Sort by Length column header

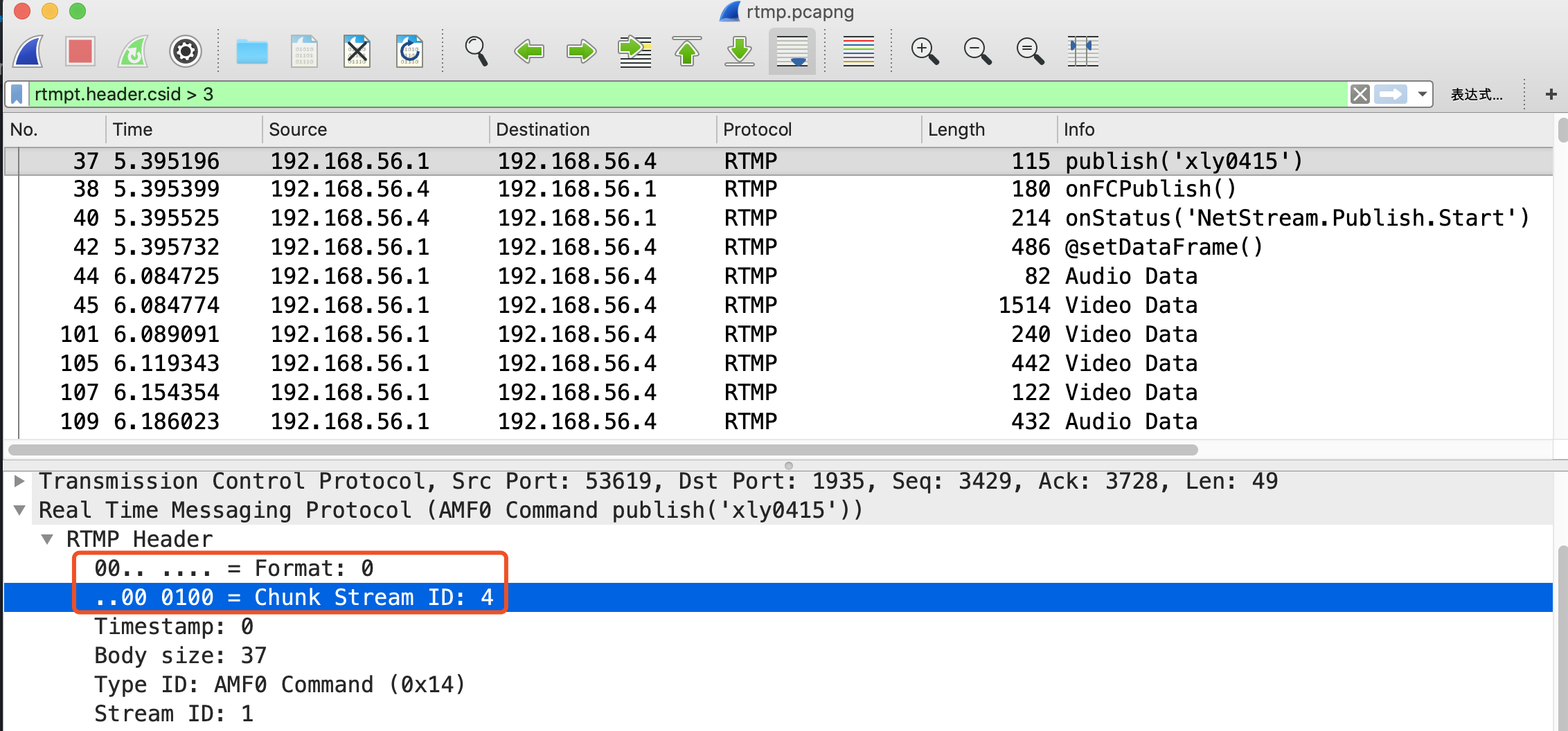click(x=990, y=129)
